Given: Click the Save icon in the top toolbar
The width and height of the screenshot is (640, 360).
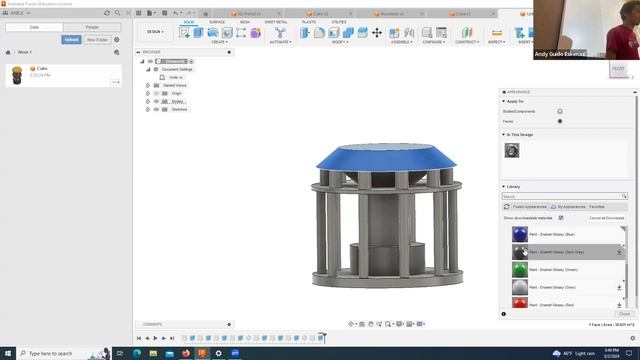Looking at the screenshot, I should pos(164,13).
